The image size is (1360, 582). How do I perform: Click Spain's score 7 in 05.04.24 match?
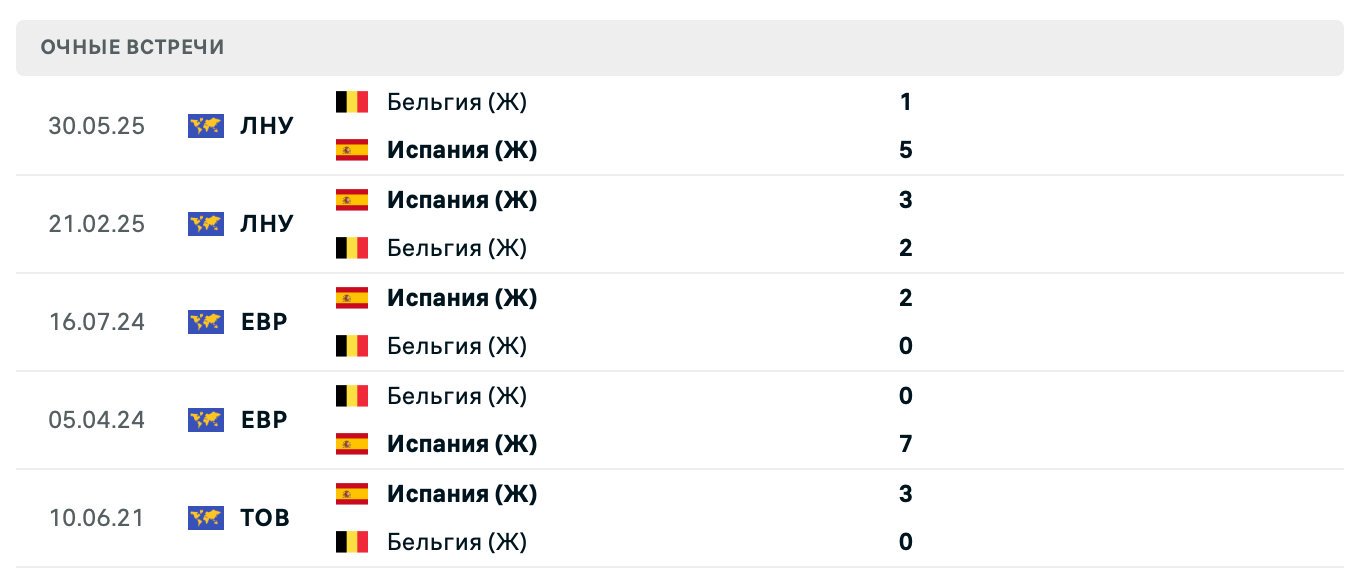click(x=906, y=444)
